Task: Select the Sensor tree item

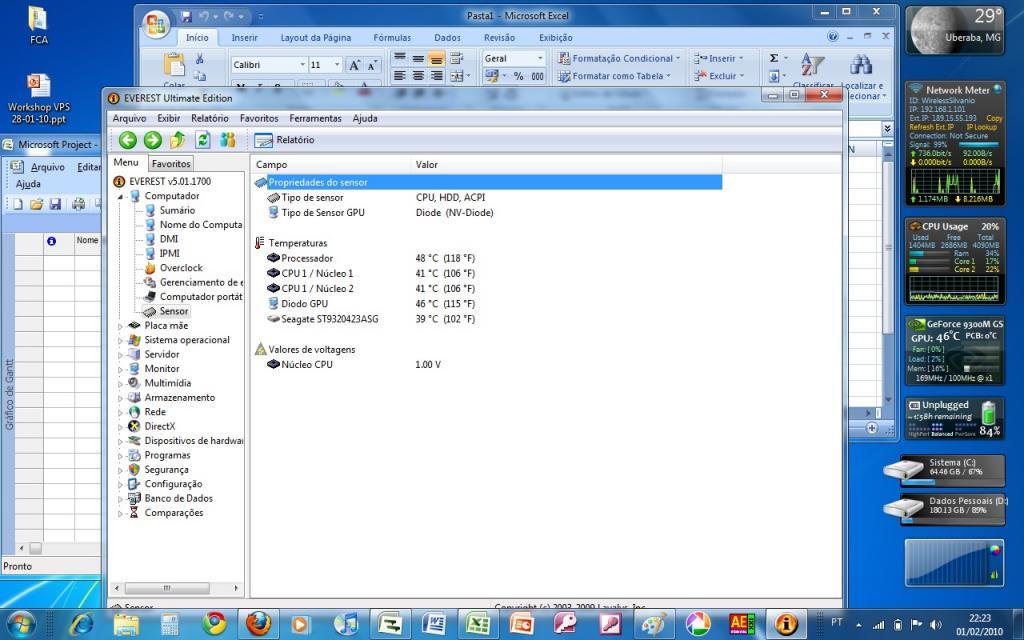Action: pyautogui.click(x=174, y=311)
